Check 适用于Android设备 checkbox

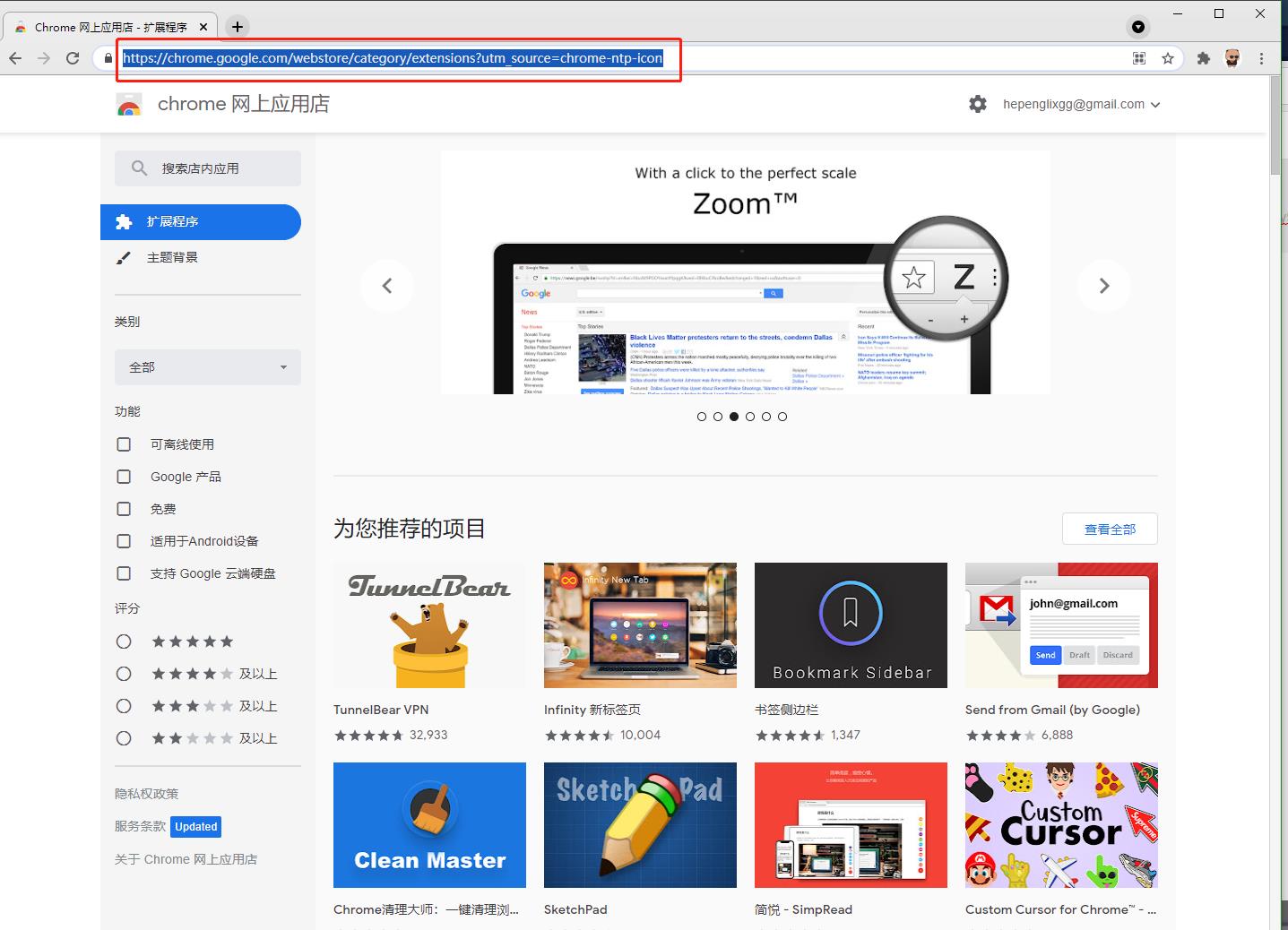click(124, 541)
